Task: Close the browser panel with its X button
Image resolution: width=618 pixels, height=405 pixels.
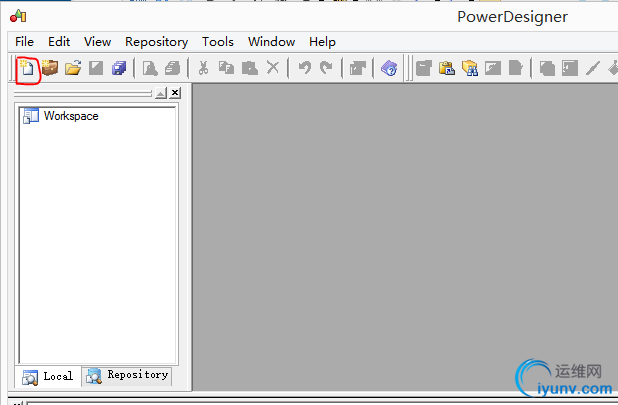Action: click(x=175, y=93)
